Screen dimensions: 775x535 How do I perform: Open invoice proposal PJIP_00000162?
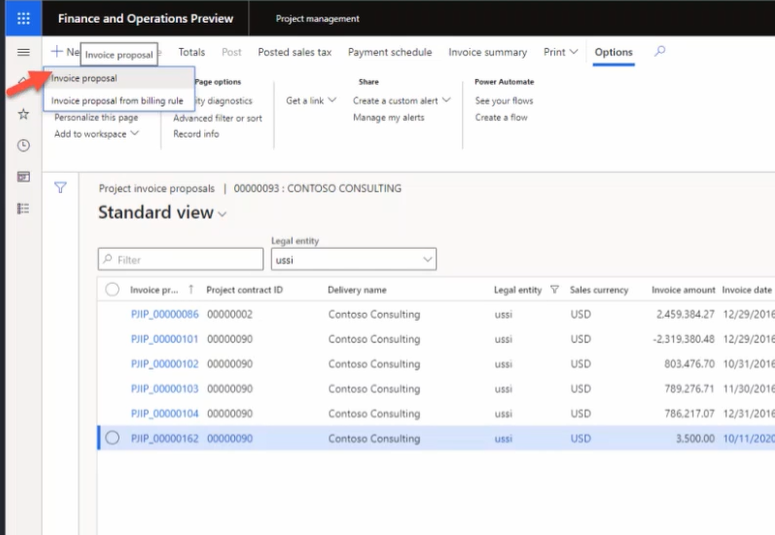[165, 438]
